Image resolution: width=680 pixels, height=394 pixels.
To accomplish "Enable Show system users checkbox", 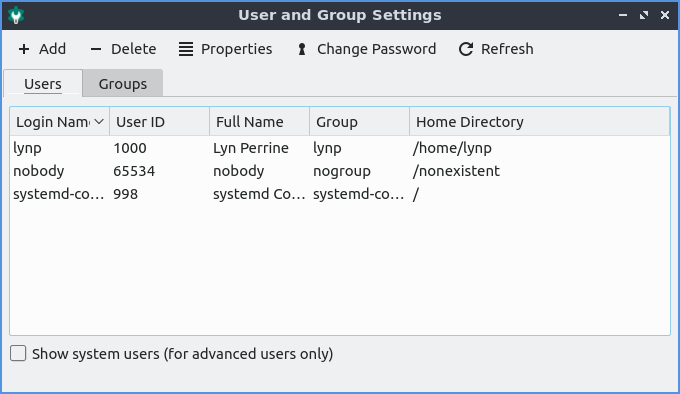I will tap(18, 353).
